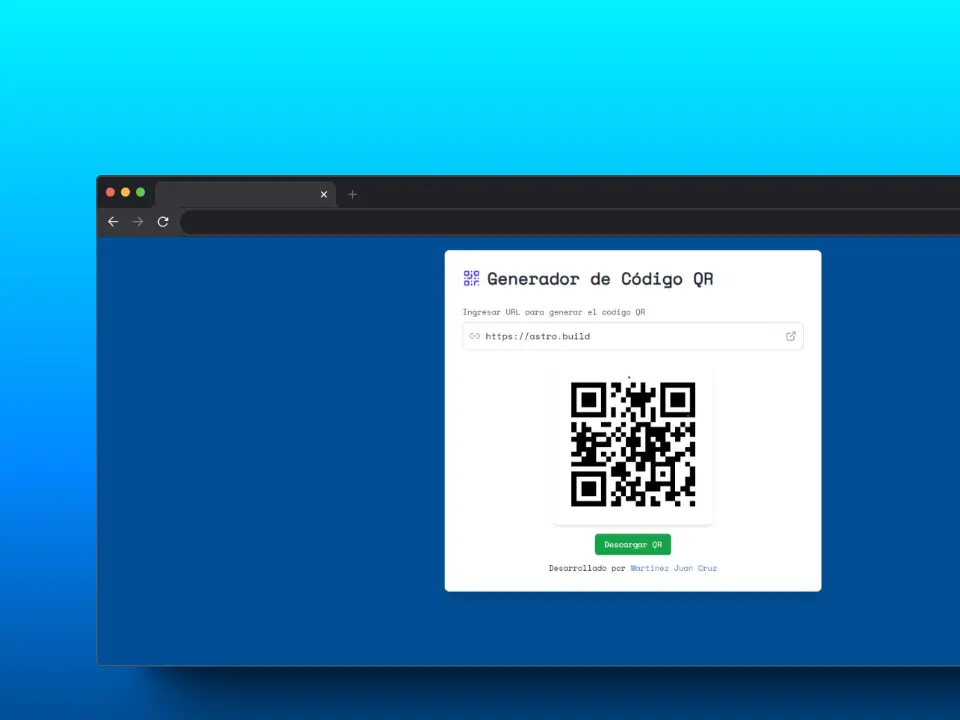The image size is (960, 720).
Task: Open astro.build via the external link icon
Action: [790, 336]
